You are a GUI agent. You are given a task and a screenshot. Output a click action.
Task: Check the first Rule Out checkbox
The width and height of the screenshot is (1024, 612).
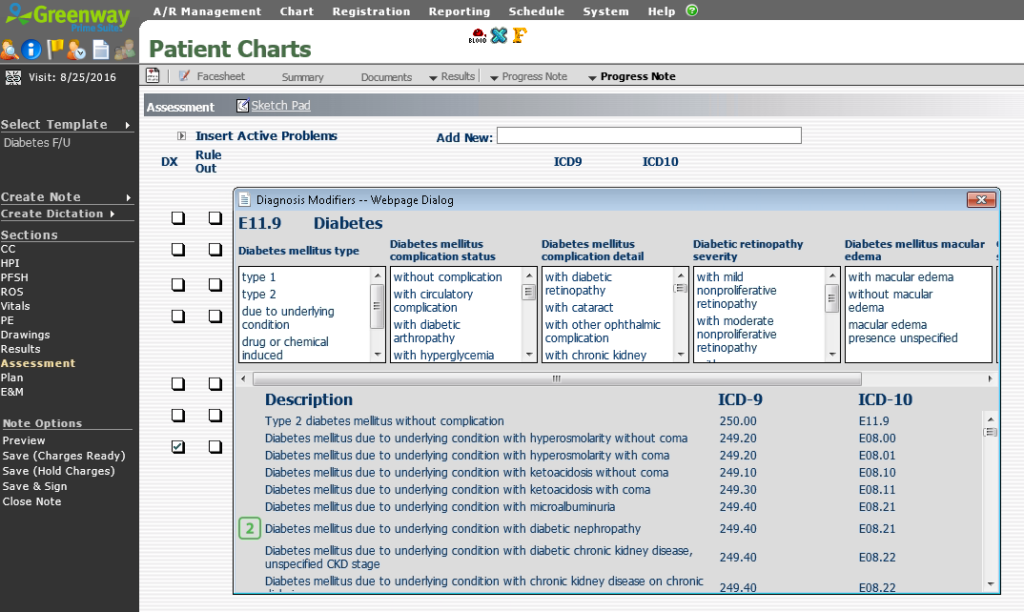coord(214,218)
